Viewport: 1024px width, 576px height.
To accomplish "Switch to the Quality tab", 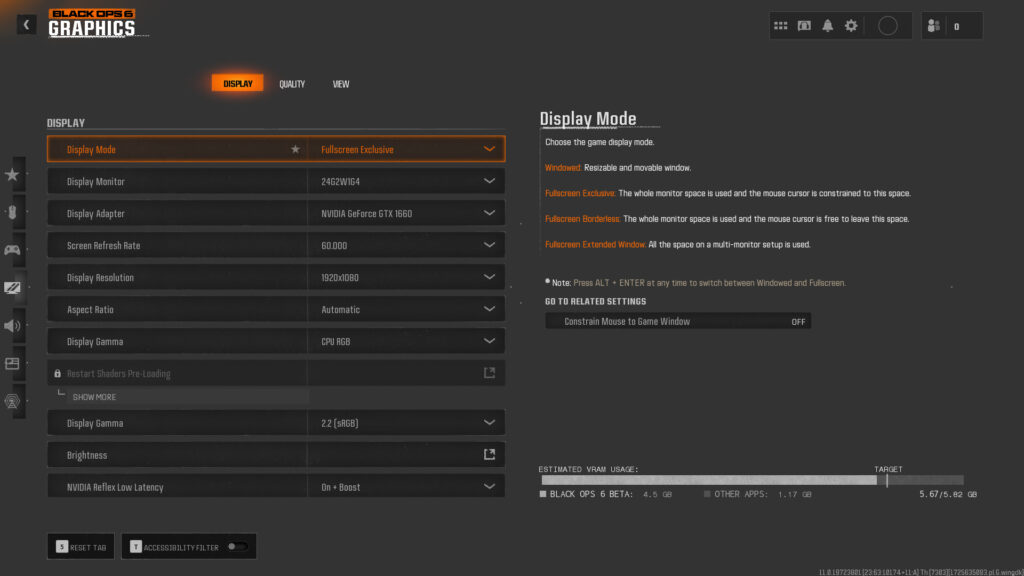I will [x=292, y=84].
